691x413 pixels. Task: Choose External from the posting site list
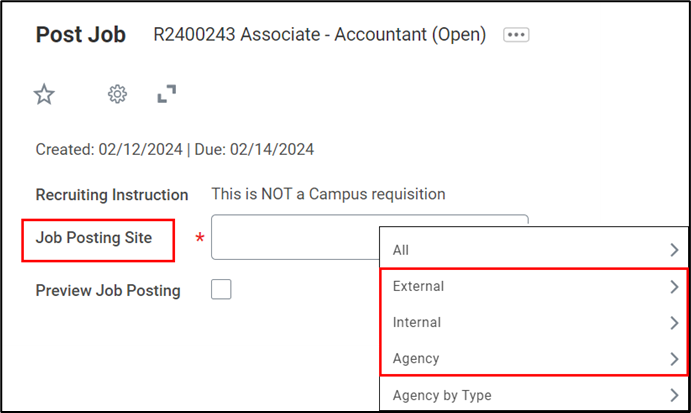click(x=418, y=287)
